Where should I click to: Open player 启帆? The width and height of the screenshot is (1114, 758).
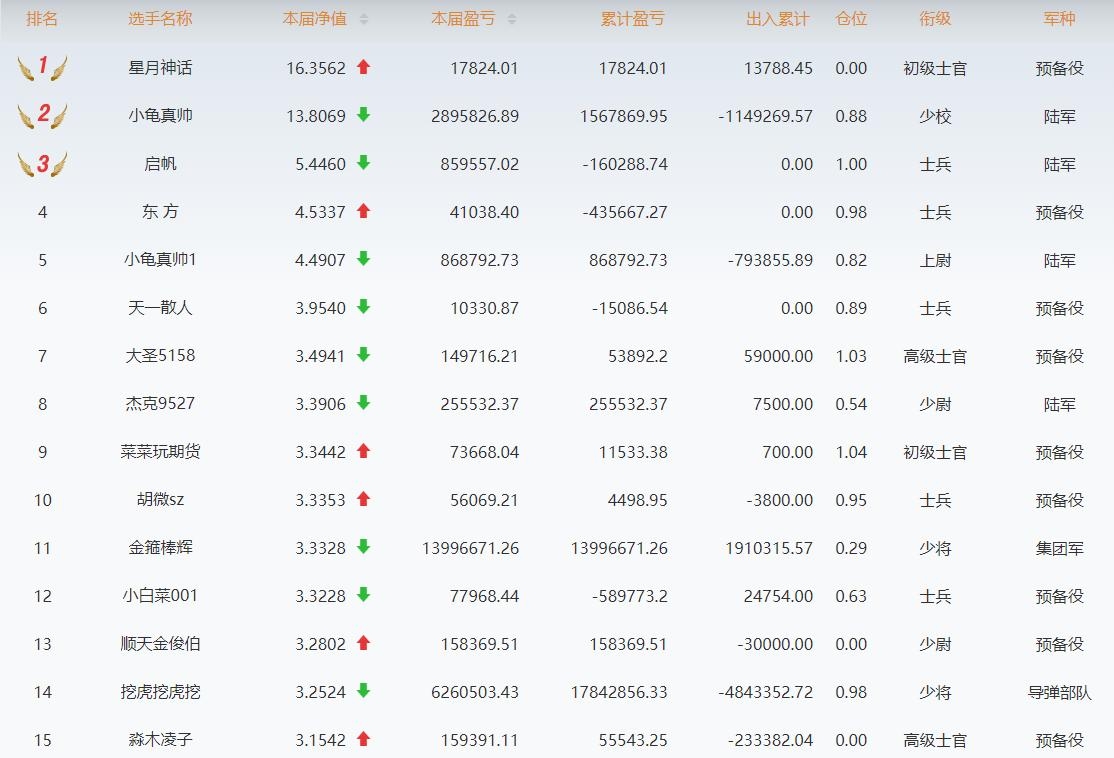160,163
